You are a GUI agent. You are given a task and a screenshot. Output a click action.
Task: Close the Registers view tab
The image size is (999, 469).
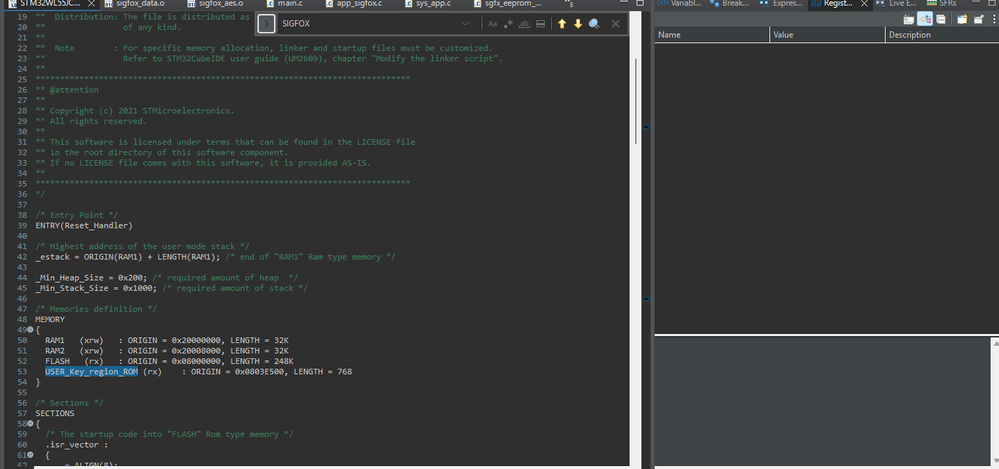click(864, 4)
